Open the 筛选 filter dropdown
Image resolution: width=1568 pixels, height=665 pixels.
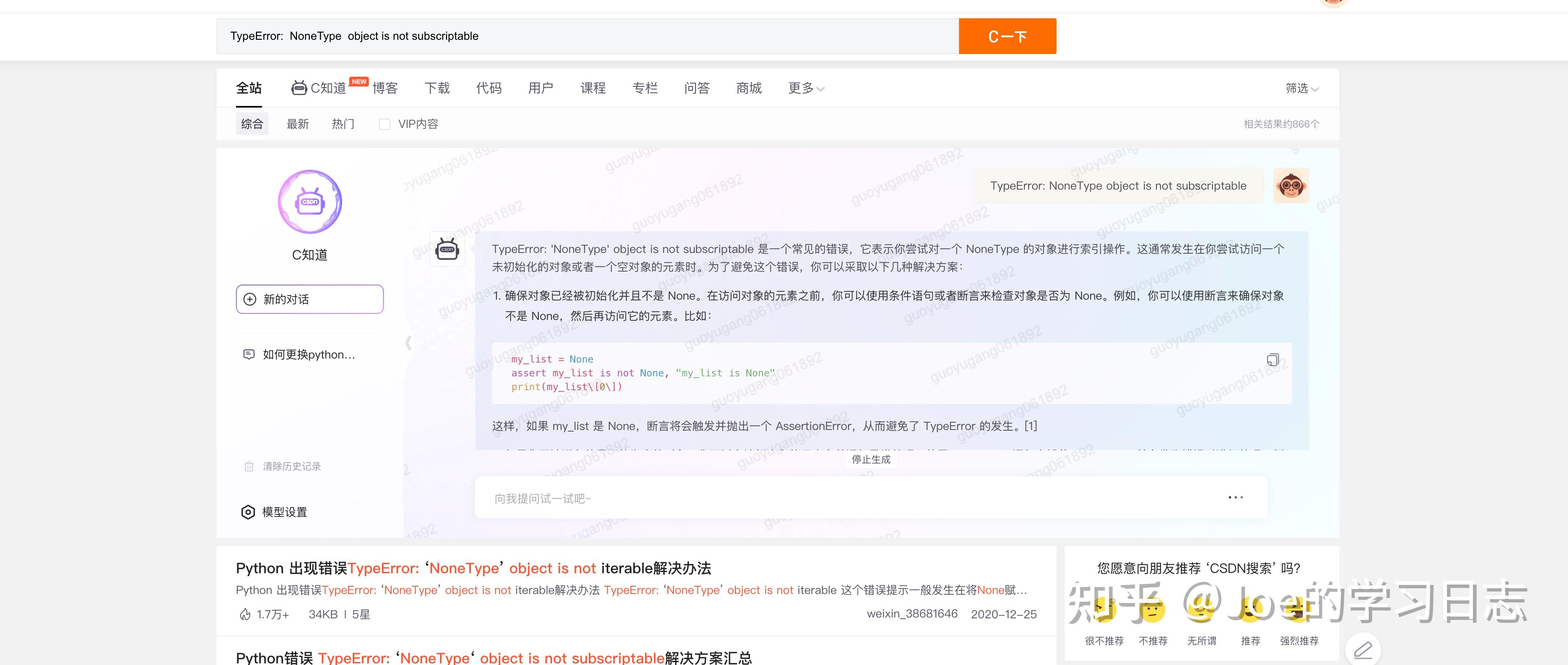1302,88
